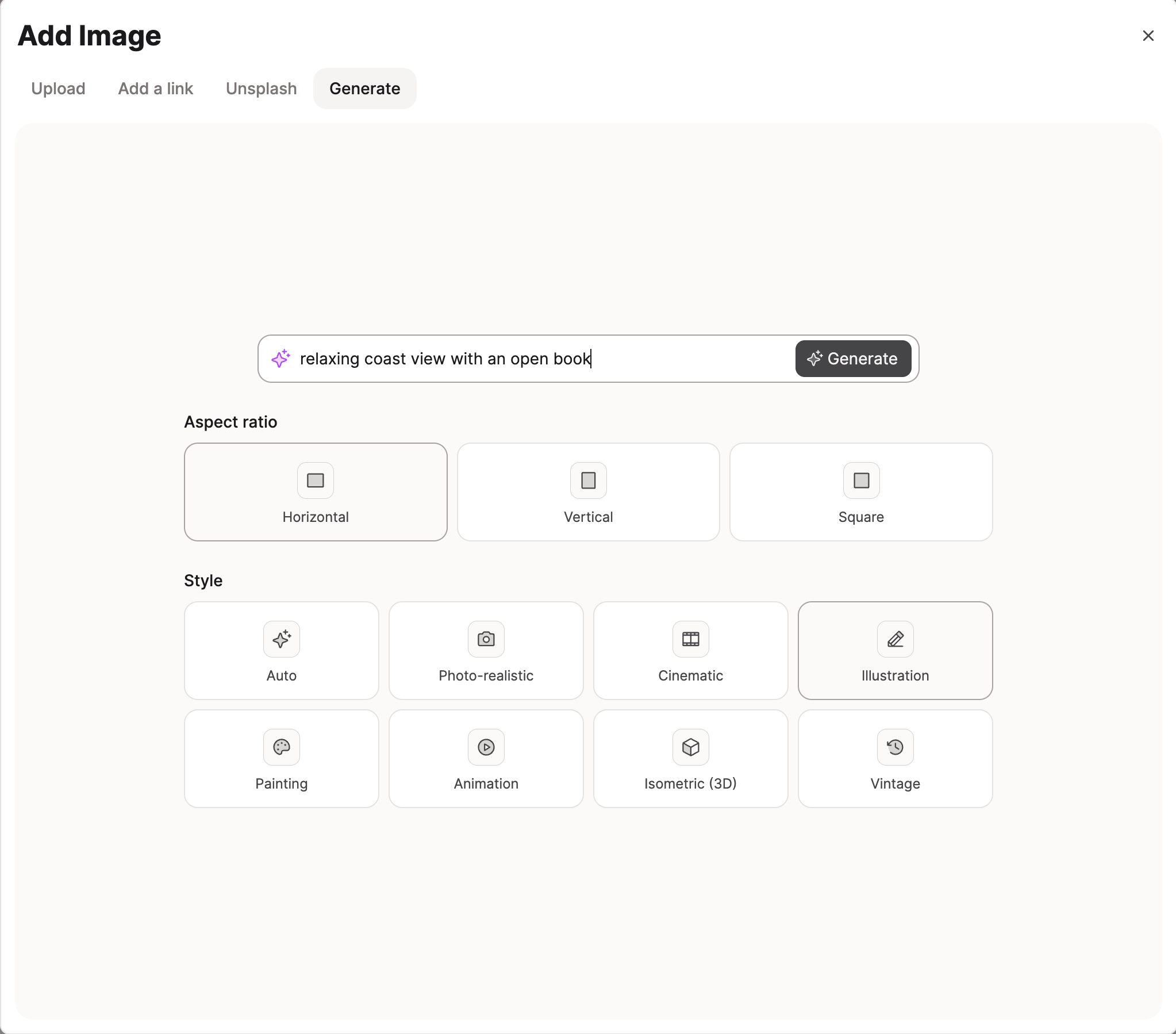
Task: Close the Add Image dialog
Action: (1148, 36)
